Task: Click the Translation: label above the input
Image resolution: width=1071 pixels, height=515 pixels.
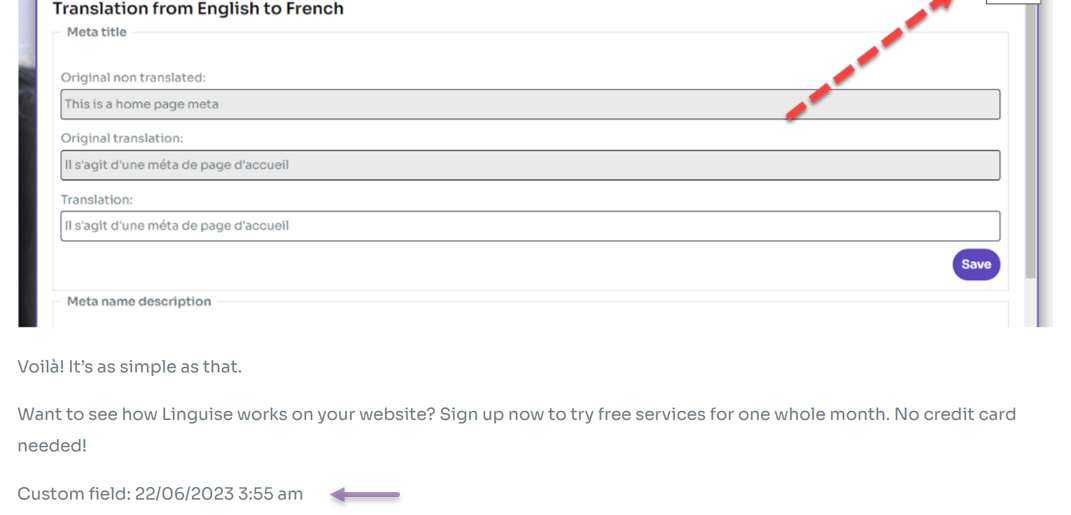Action: 96,200
